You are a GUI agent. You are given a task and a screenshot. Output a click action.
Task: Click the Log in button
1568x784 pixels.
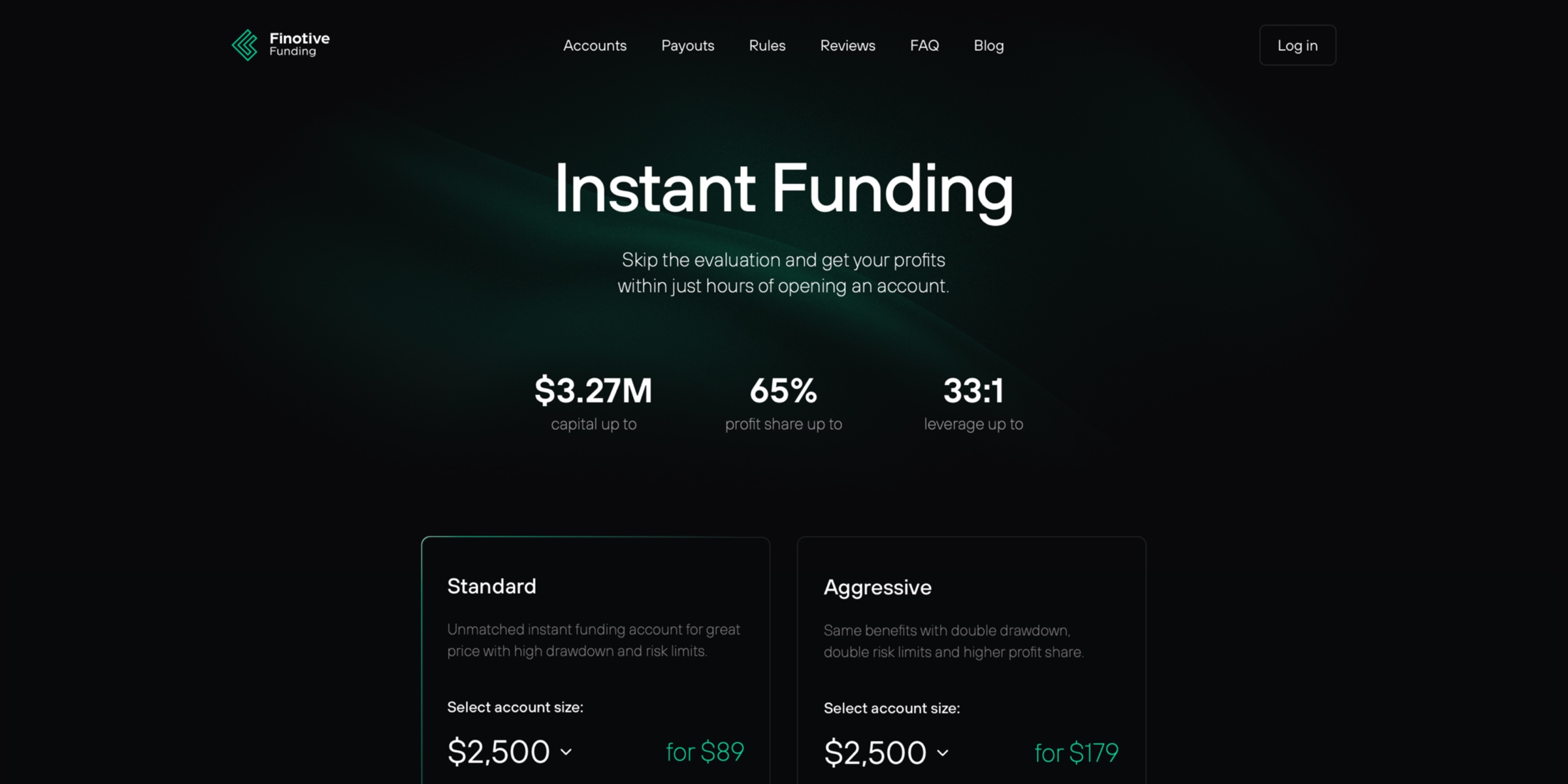pos(1298,45)
